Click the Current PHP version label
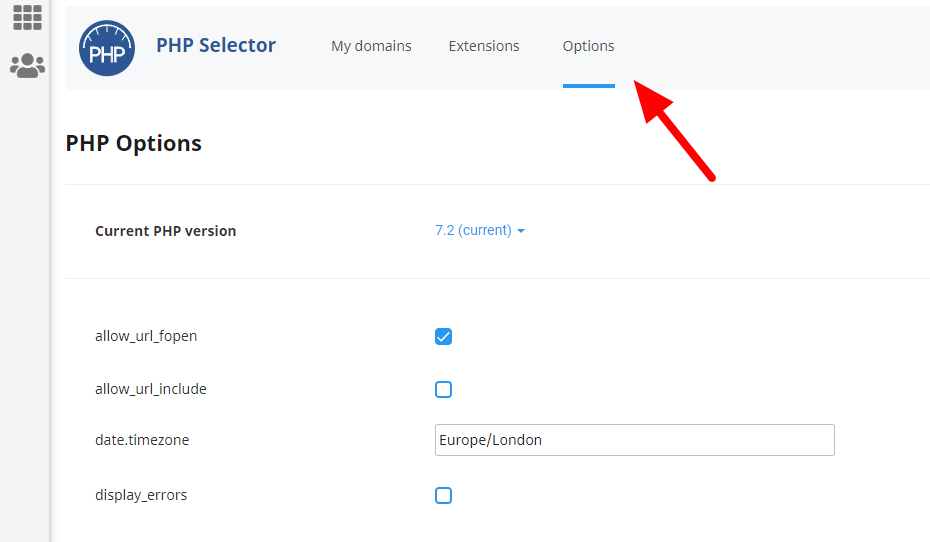Image resolution: width=930 pixels, height=542 pixels. 165,231
